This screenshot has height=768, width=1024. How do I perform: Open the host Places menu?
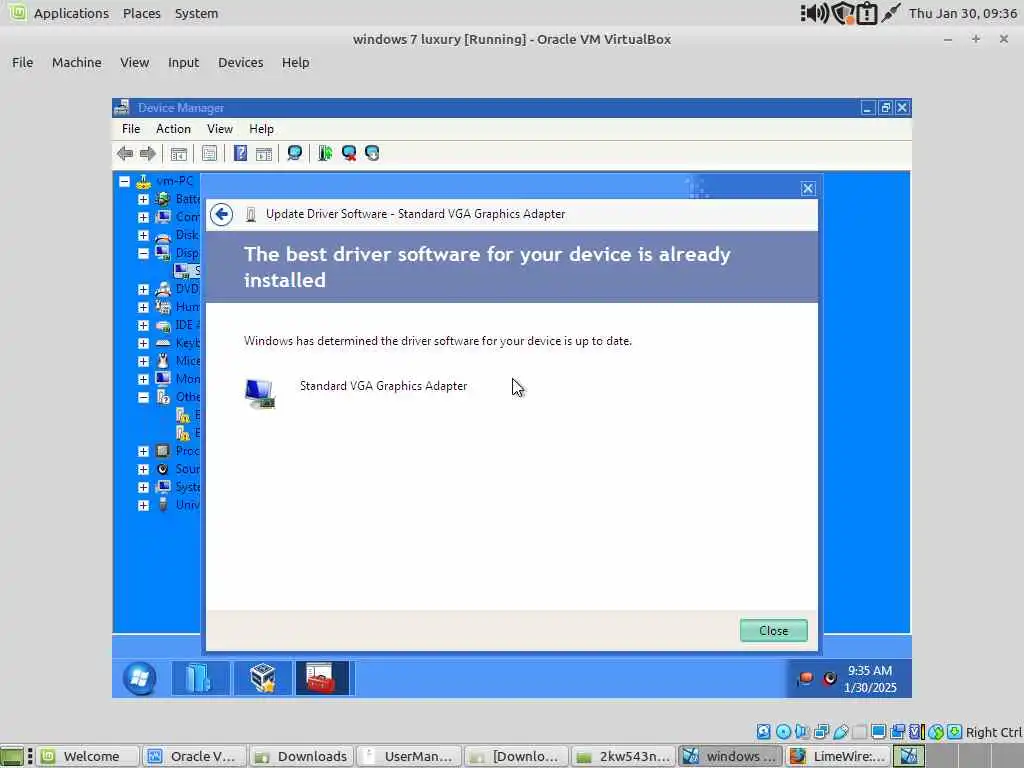tap(141, 13)
